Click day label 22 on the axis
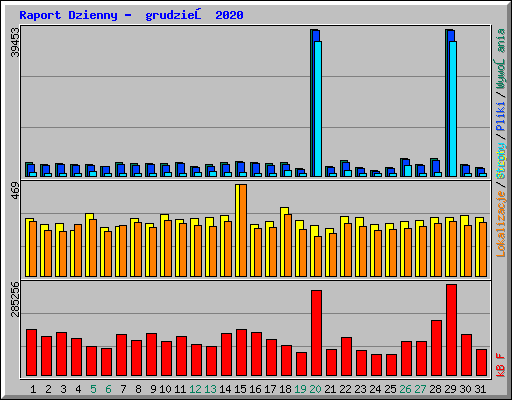Image resolution: width=512 pixels, height=400 pixels. 345,389
